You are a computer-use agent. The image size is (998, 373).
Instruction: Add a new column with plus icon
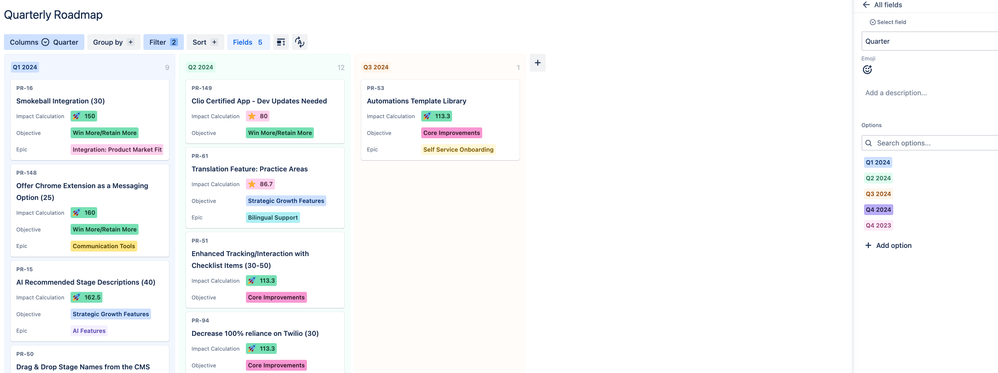point(538,63)
